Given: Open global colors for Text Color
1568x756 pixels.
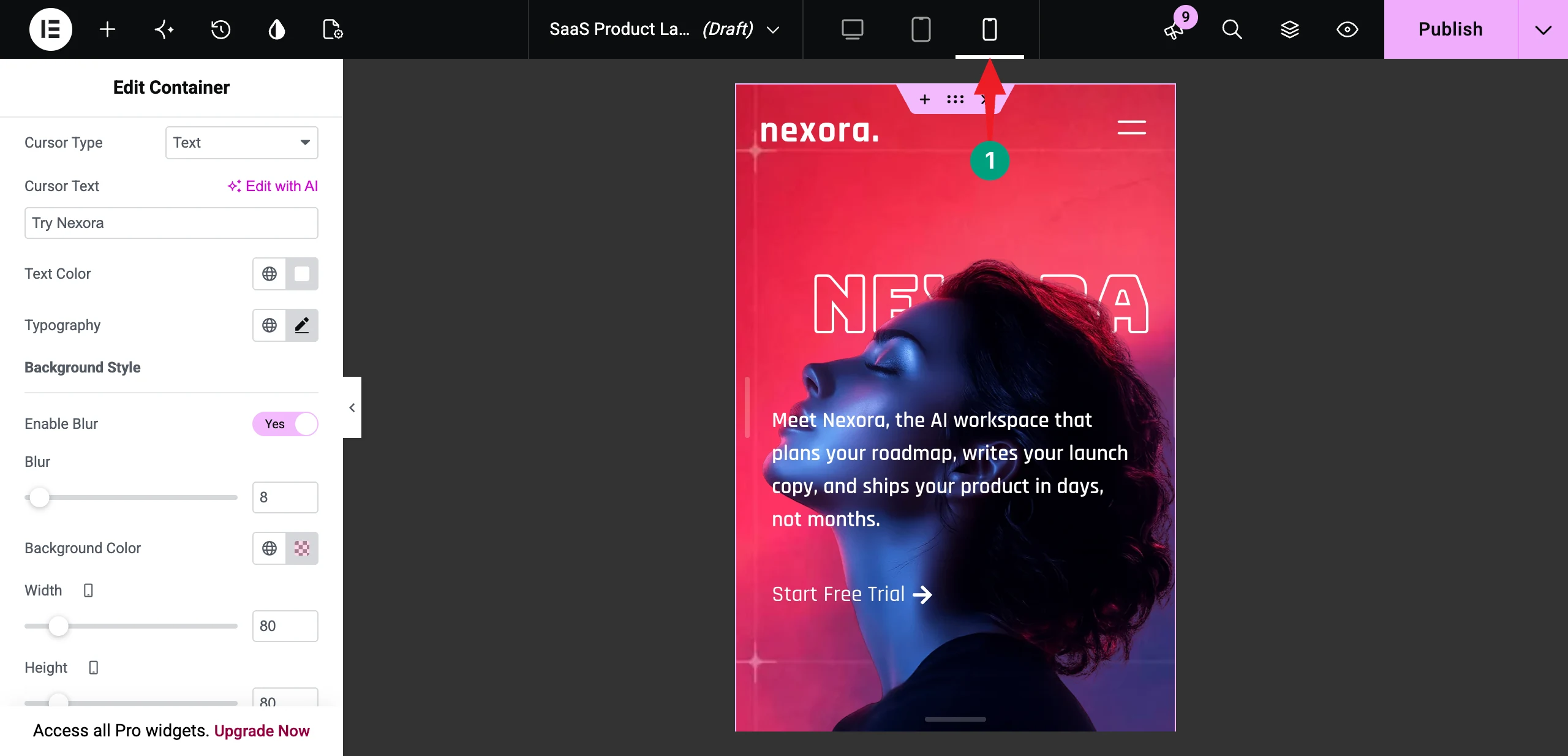Looking at the screenshot, I should (269, 274).
